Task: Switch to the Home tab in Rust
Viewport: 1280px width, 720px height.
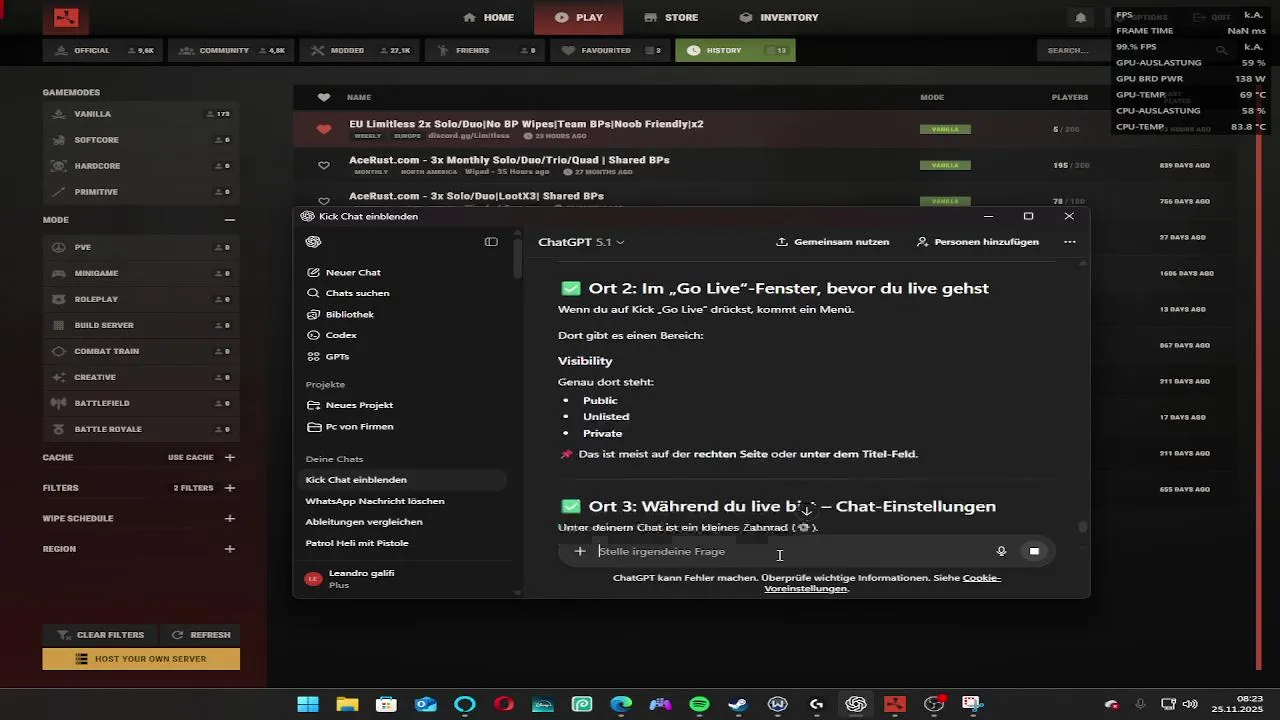Action: click(x=489, y=17)
